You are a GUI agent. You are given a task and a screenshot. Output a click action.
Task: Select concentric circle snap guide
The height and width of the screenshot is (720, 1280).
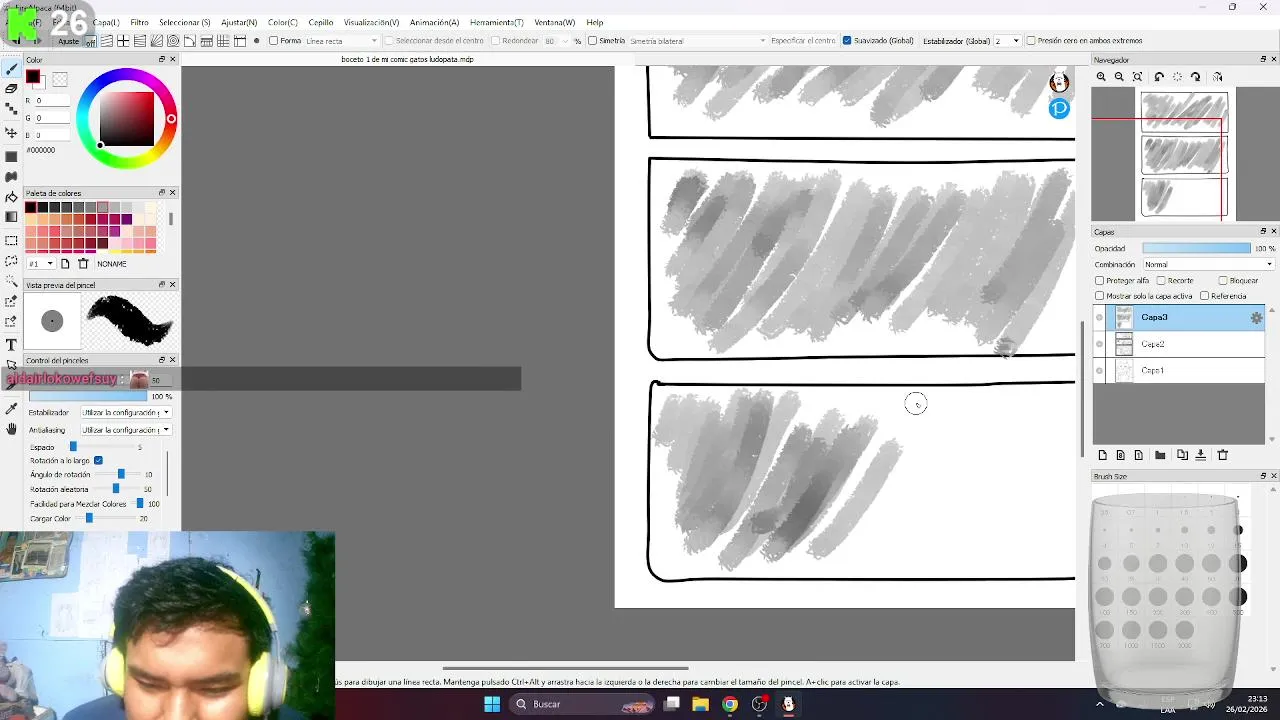(x=173, y=41)
